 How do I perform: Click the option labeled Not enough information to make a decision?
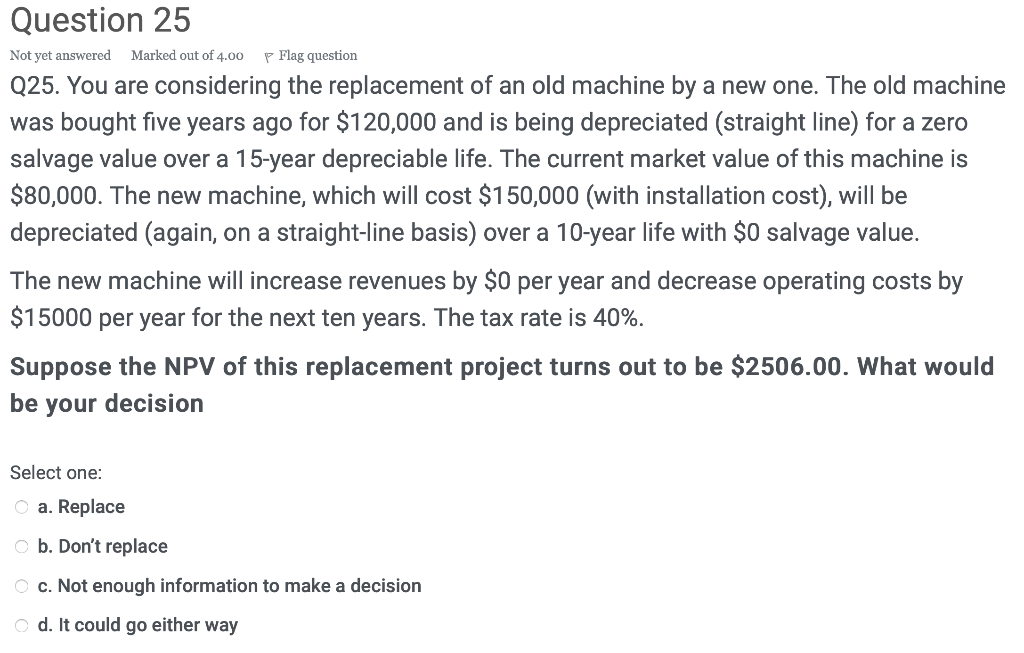click(229, 586)
